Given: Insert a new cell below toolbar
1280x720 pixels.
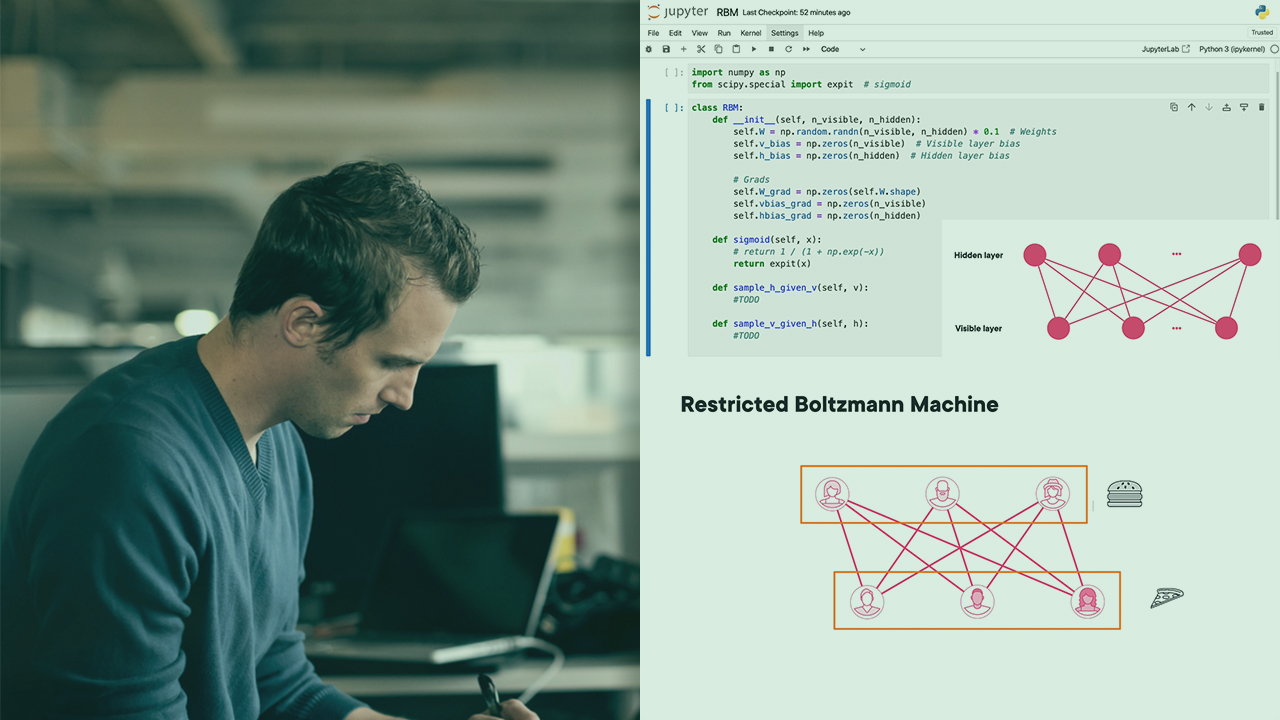Looking at the screenshot, I should [683, 48].
